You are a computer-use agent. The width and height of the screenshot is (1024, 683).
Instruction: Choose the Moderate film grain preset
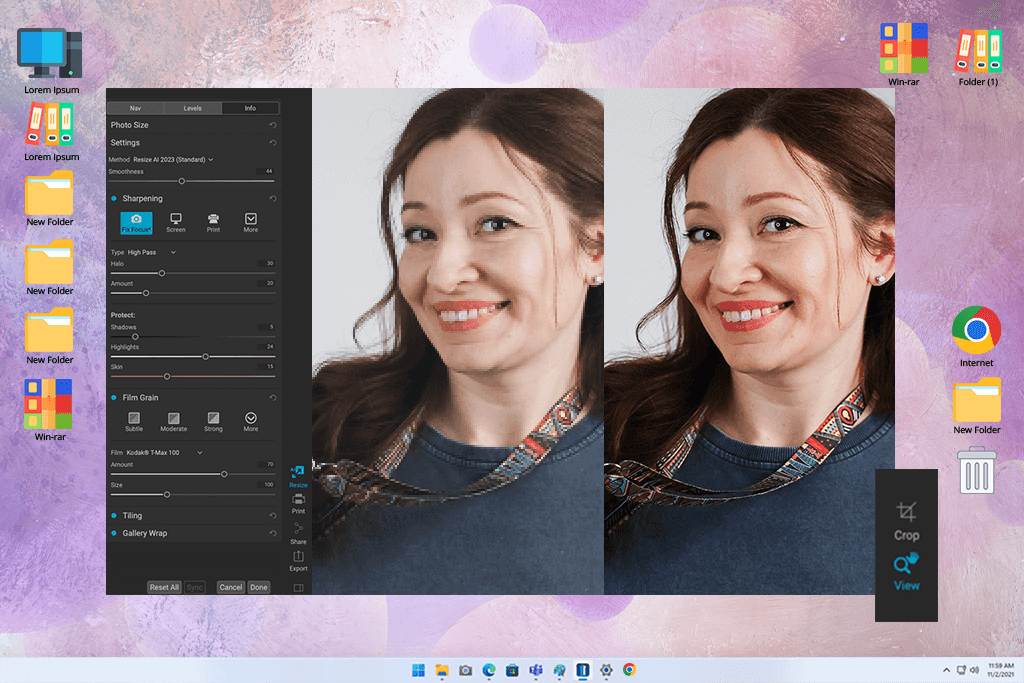(174, 422)
